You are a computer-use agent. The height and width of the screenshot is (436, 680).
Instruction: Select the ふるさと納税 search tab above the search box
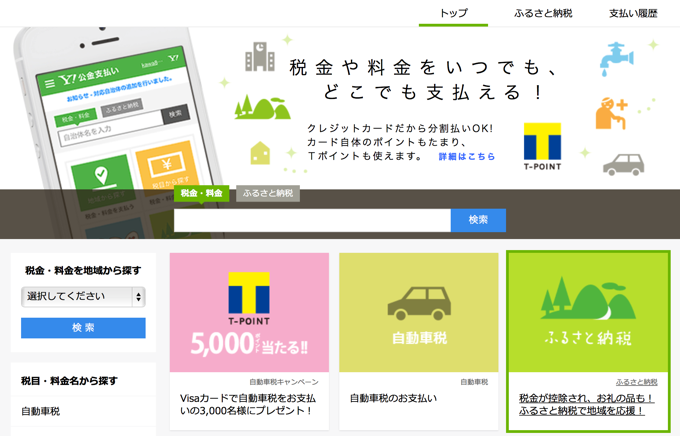click(x=268, y=193)
